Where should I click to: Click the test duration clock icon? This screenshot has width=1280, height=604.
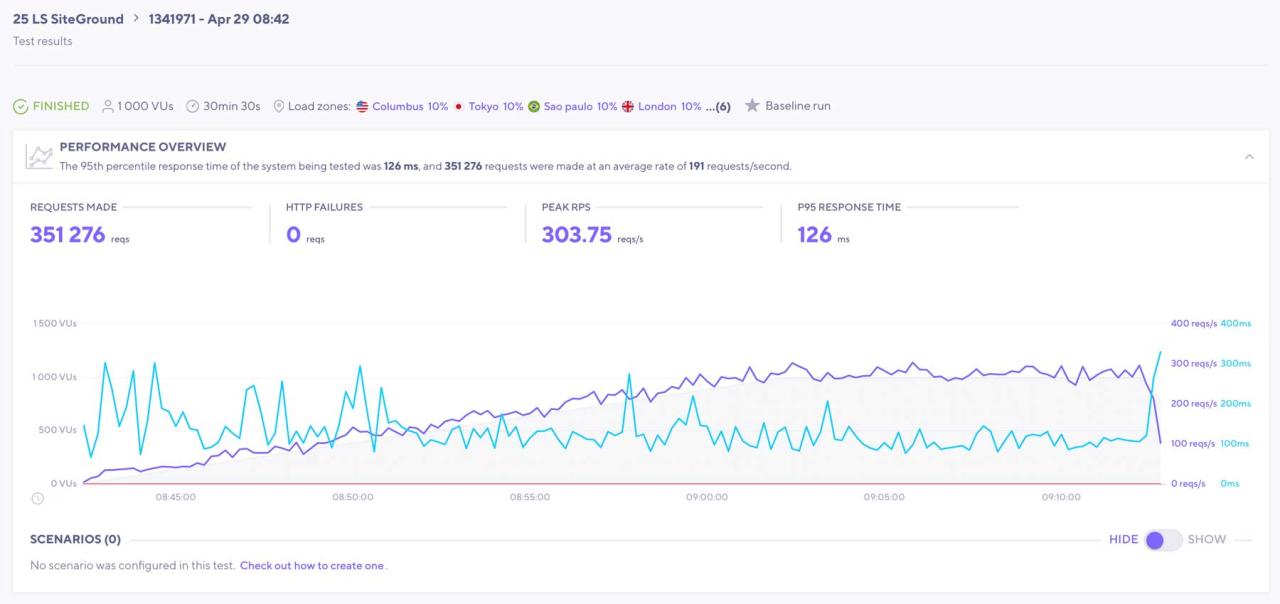pos(193,106)
